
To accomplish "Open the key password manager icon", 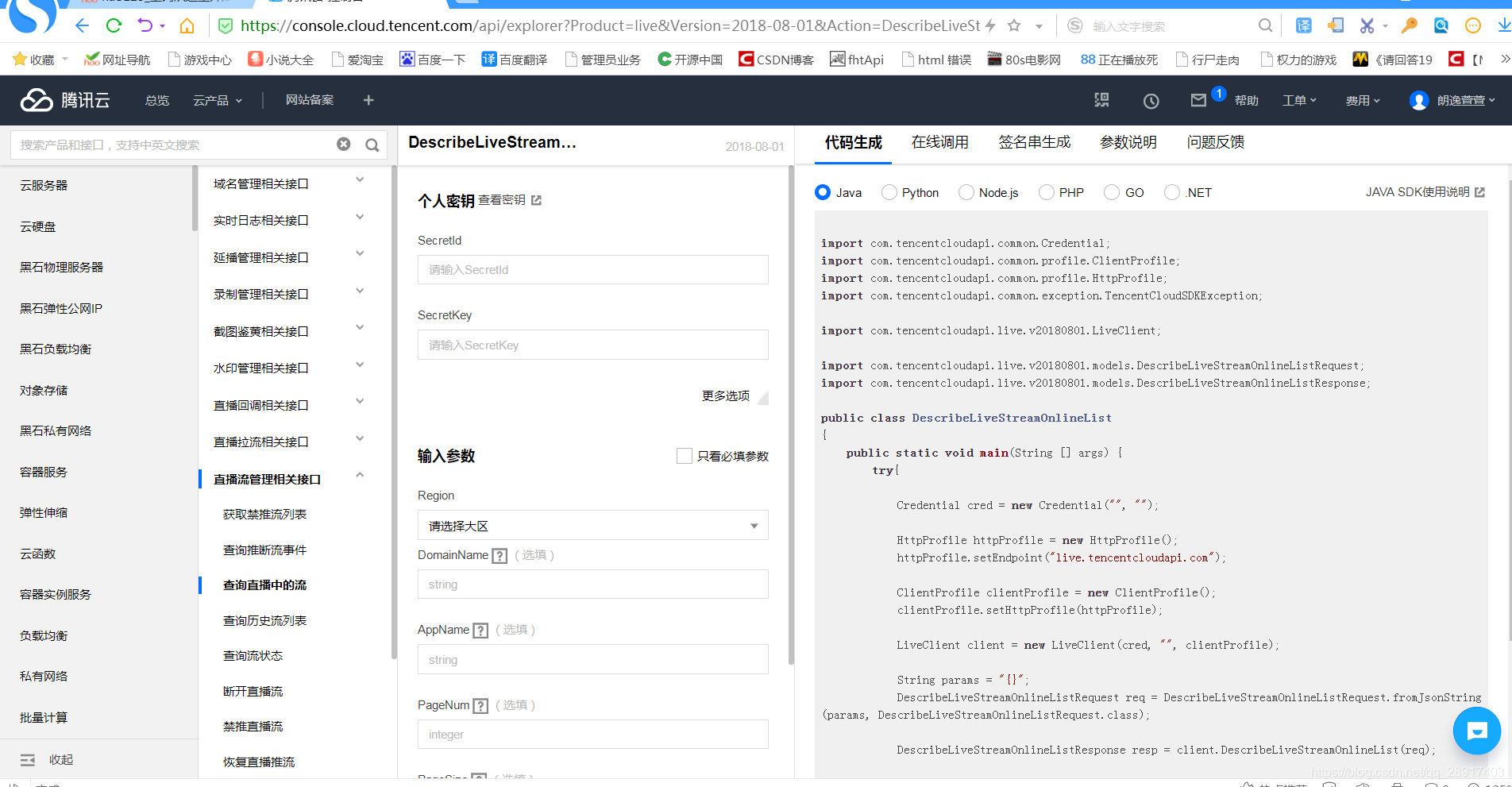I will point(1410,26).
